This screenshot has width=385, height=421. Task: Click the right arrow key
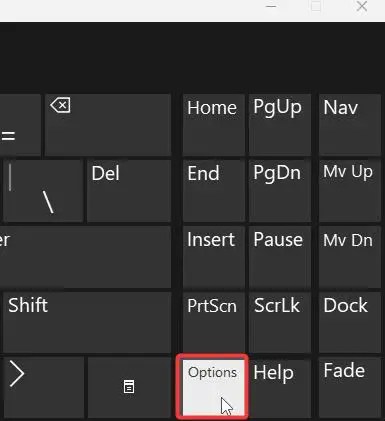click(43, 387)
